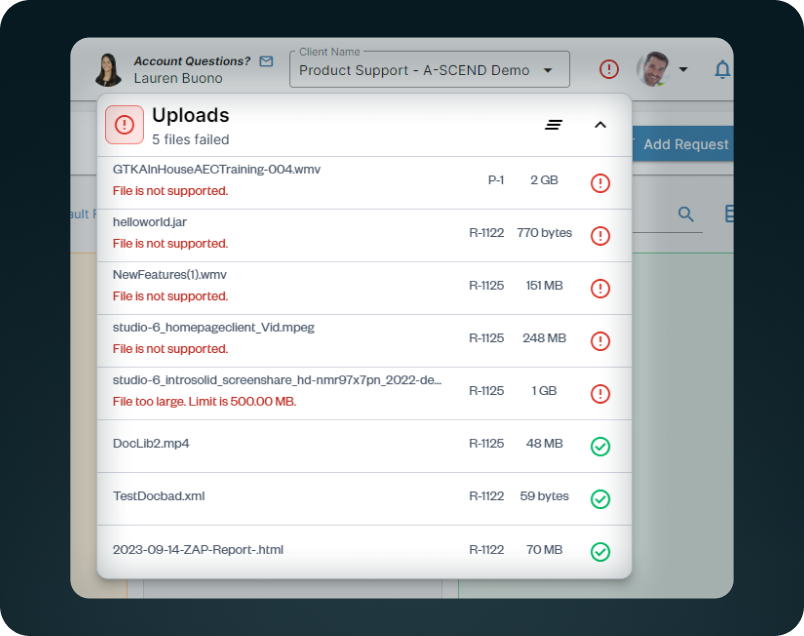Screen dimensions: 804x636
Task: Expand the profile menu arrow
Action: pyautogui.click(x=683, y=69)
